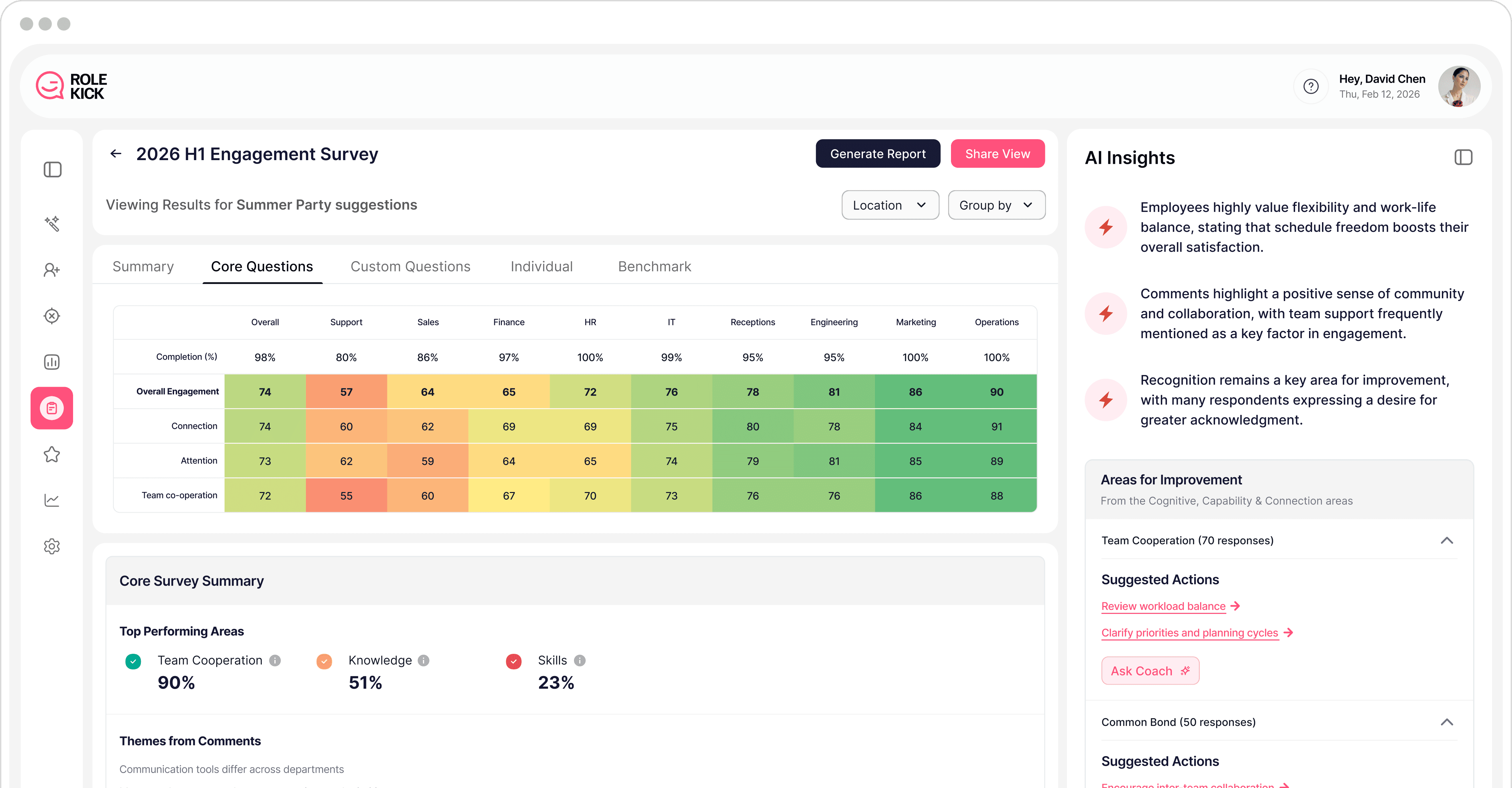Toggle the left sidebar collapse icon

coord(52,170)
